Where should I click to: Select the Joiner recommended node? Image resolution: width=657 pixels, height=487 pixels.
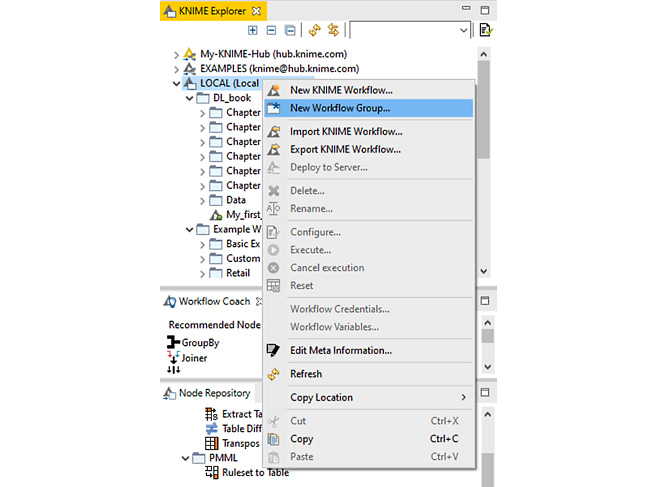[187, 358]
